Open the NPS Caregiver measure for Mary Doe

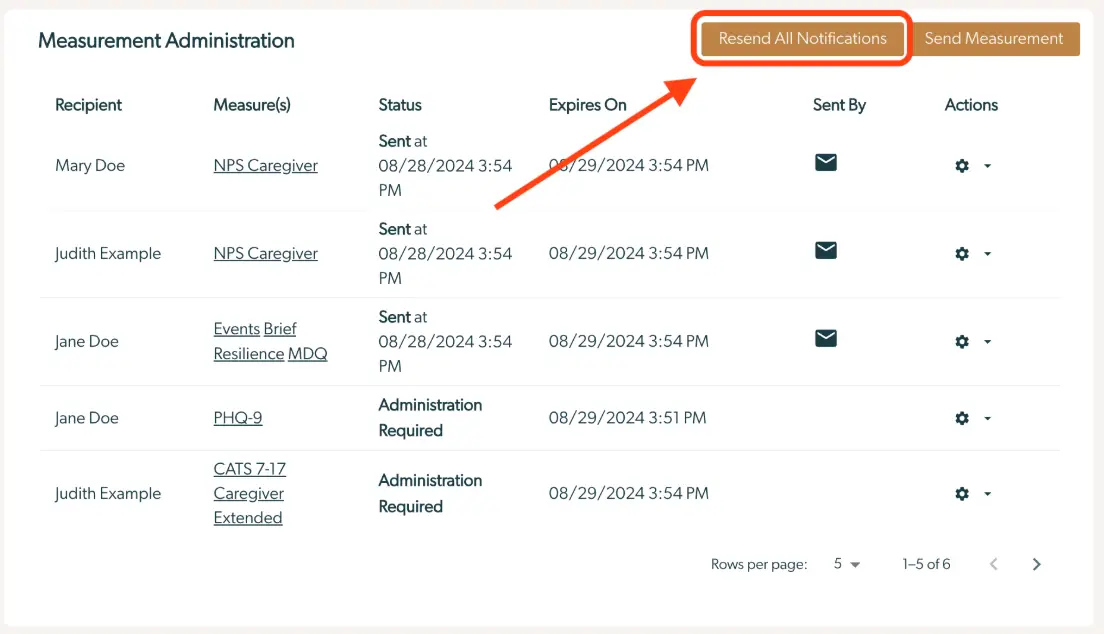(x=265, y=165)
